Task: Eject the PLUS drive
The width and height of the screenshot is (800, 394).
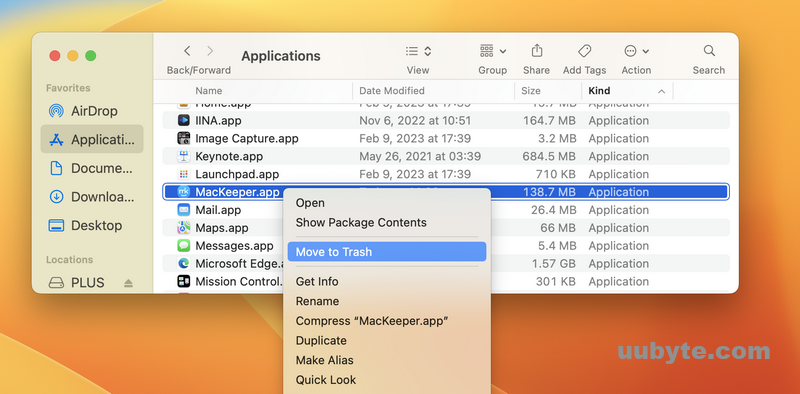Action: 129,283
